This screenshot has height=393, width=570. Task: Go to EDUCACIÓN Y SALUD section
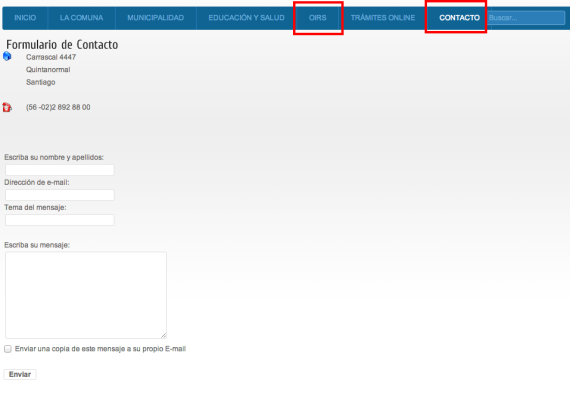tap(246, 18)
